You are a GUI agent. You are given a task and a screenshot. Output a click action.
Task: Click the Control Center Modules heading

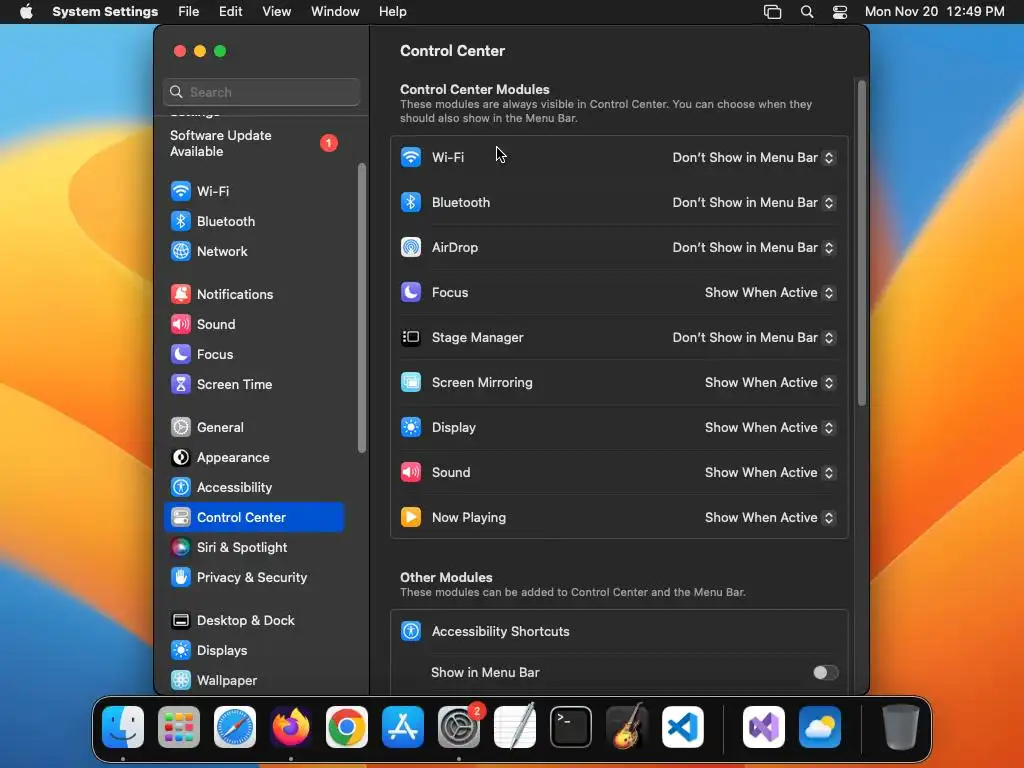pyautogui.click(x=474, y=89)
